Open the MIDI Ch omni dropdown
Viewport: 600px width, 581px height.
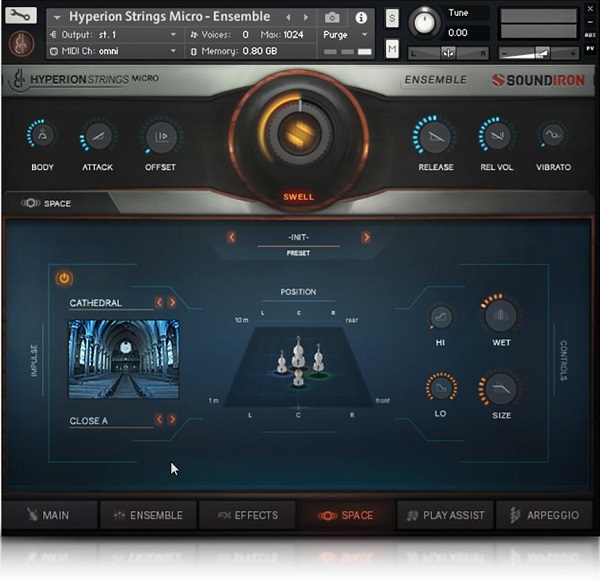114,51
